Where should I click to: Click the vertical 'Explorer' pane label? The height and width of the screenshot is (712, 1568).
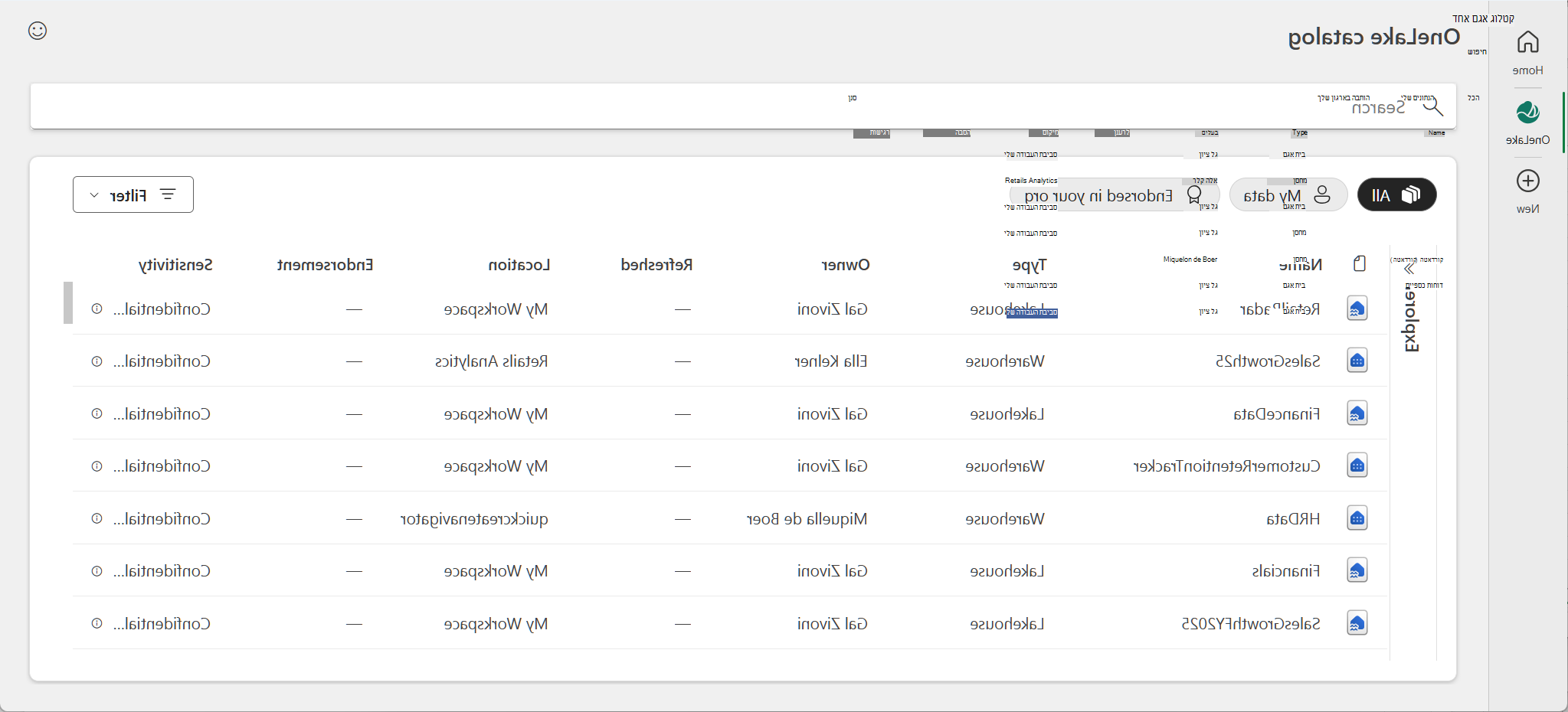click(x=1410, y=321)
